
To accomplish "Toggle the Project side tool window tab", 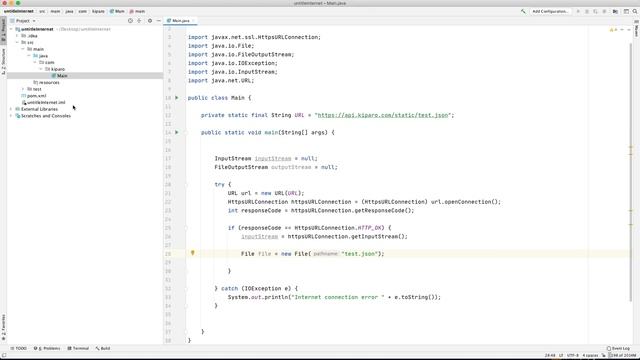I will (3, 31).
